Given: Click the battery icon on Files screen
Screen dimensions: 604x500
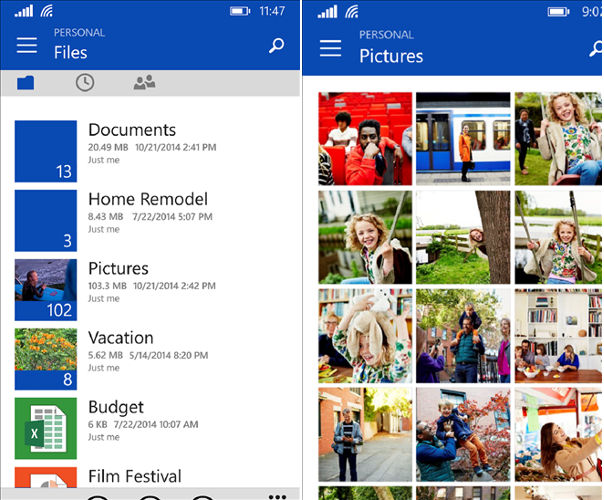Looking at the screenshot, I should (x=240, y=11).
